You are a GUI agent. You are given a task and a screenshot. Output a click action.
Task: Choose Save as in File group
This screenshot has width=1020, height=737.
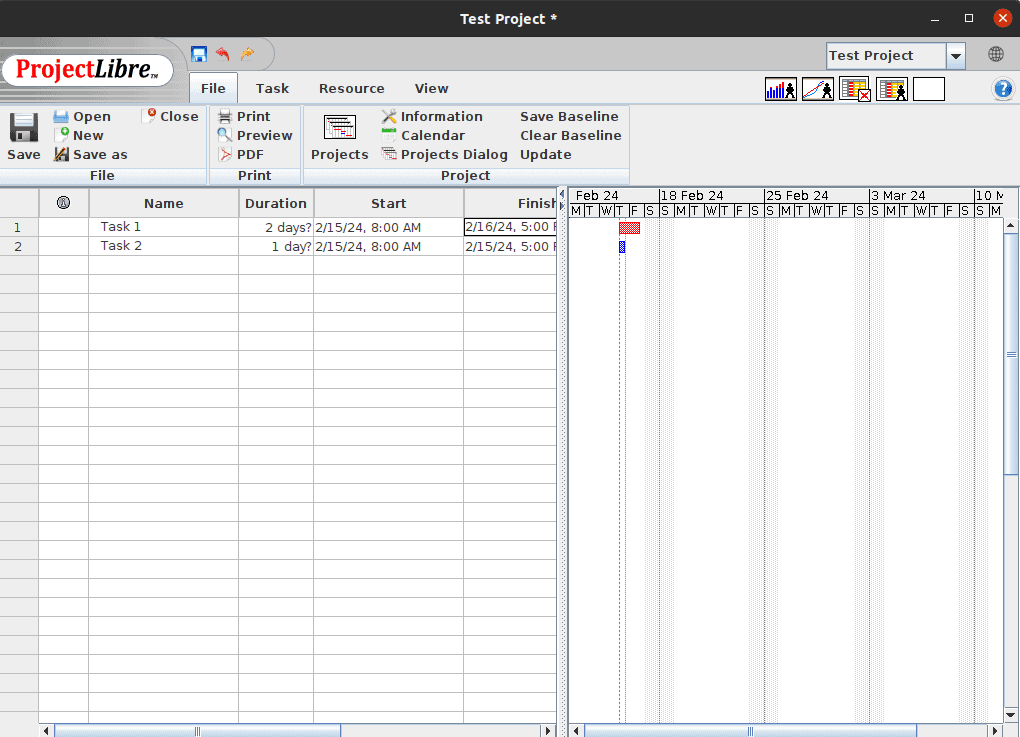[x=91, y=154]
